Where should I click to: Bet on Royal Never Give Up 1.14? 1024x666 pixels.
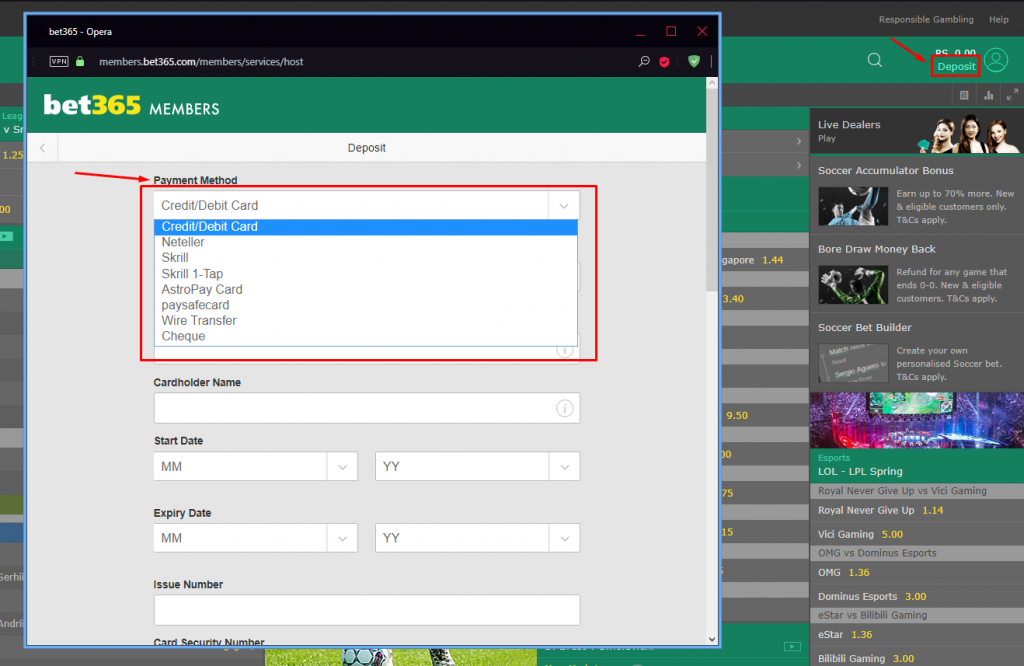(x=917, y=511)
